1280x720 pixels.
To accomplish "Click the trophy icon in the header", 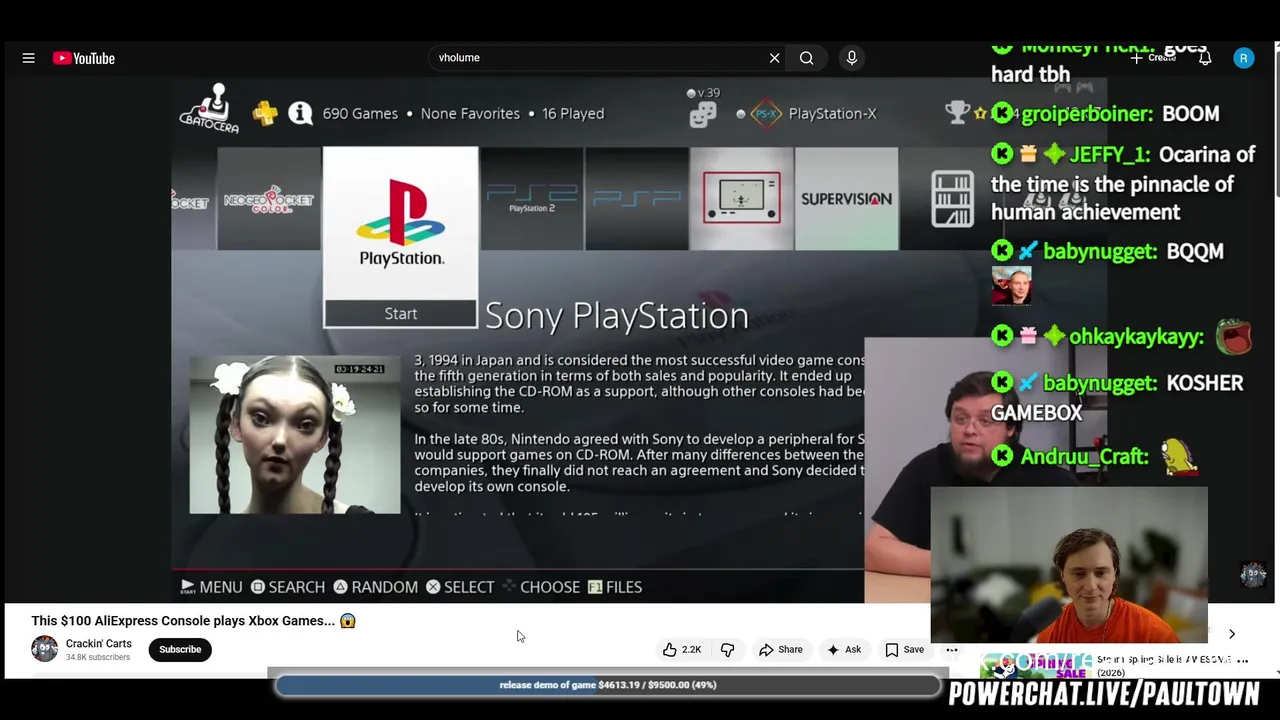I will click(x=957, y=112).
